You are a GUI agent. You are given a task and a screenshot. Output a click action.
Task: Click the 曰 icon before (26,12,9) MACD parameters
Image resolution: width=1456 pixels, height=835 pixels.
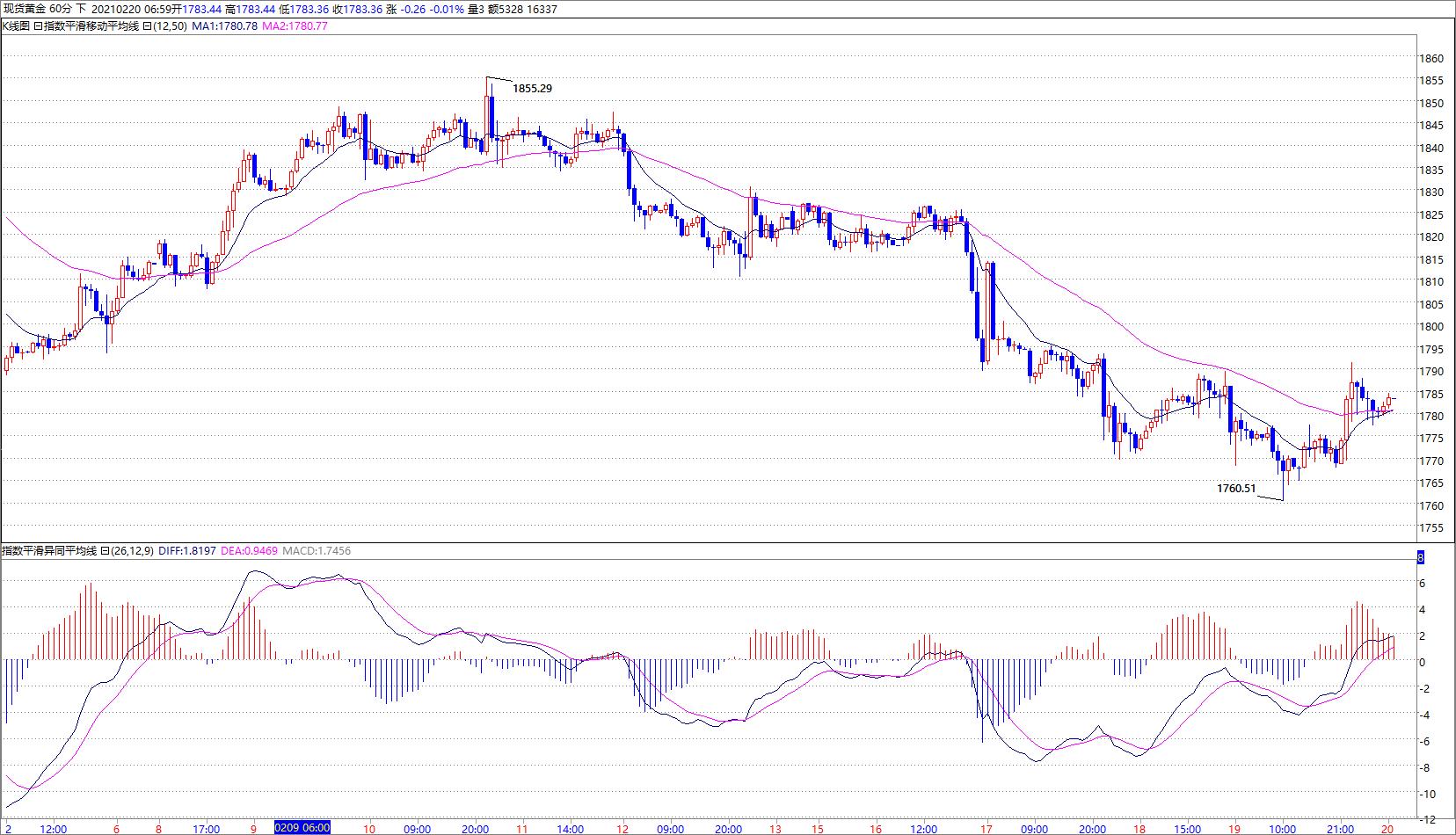click(105, 551)
